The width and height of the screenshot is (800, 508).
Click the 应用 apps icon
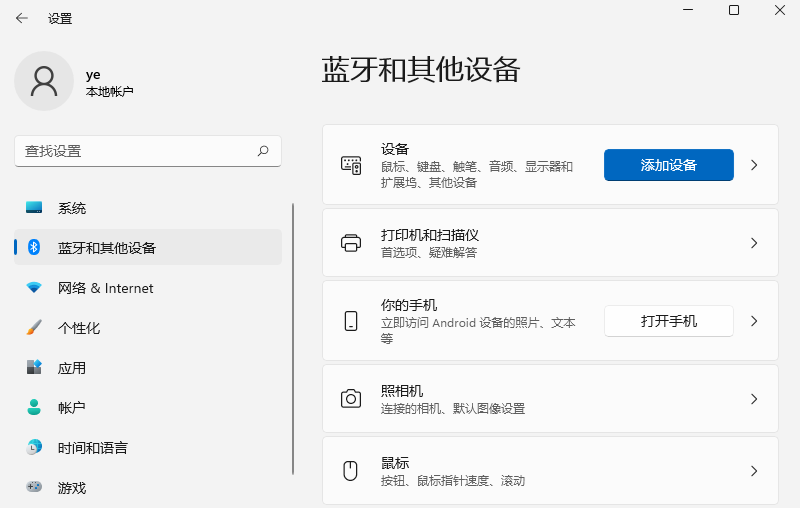[x=34, y=368]
